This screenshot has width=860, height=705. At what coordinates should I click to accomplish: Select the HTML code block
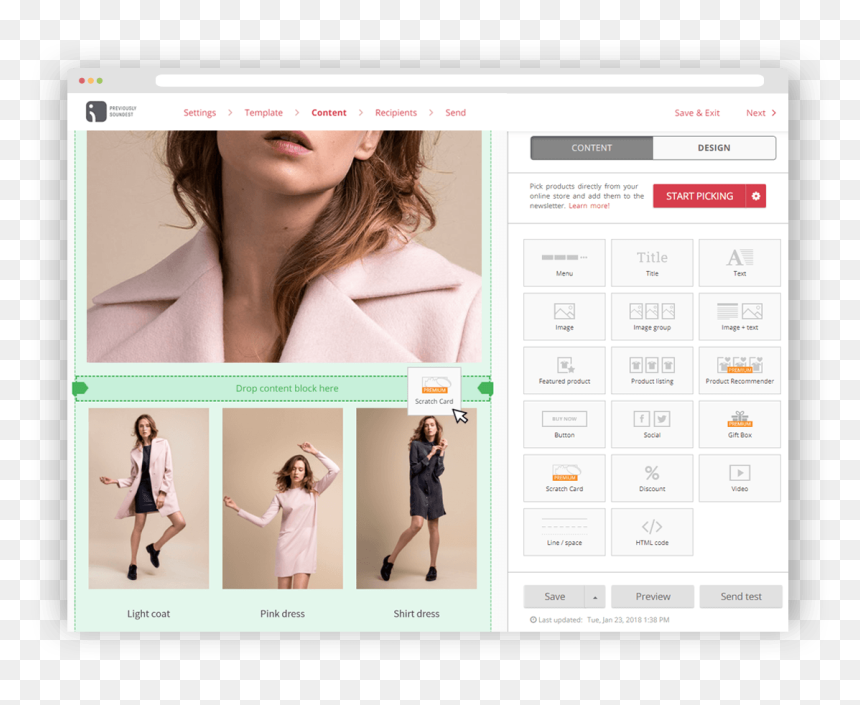tap(652, 532)
